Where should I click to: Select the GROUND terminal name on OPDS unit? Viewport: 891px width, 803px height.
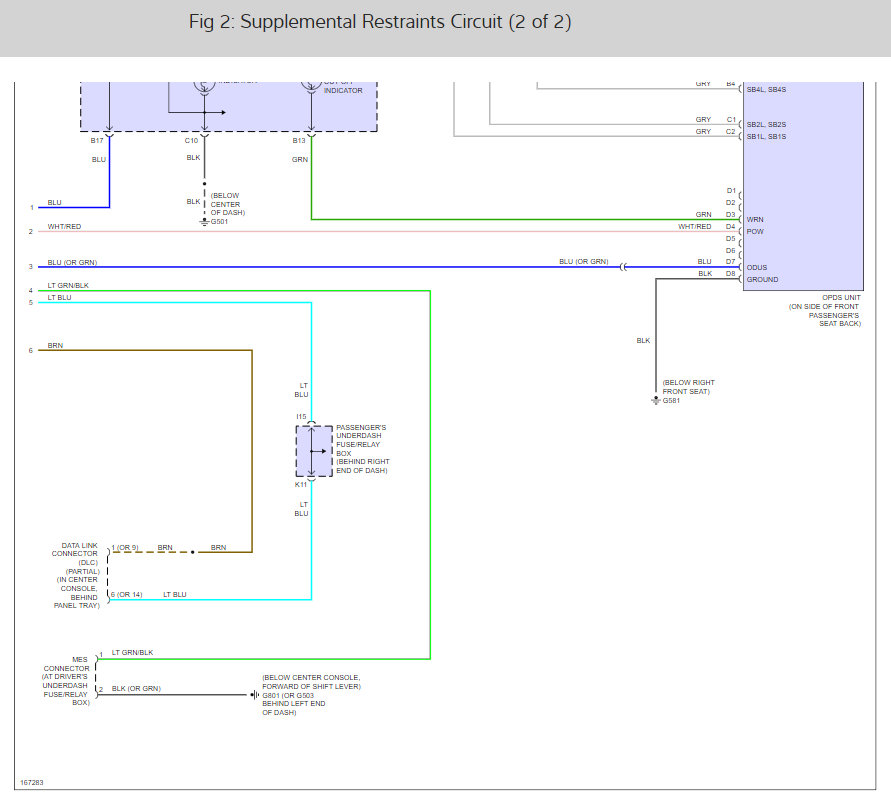[x=763, y=280]
